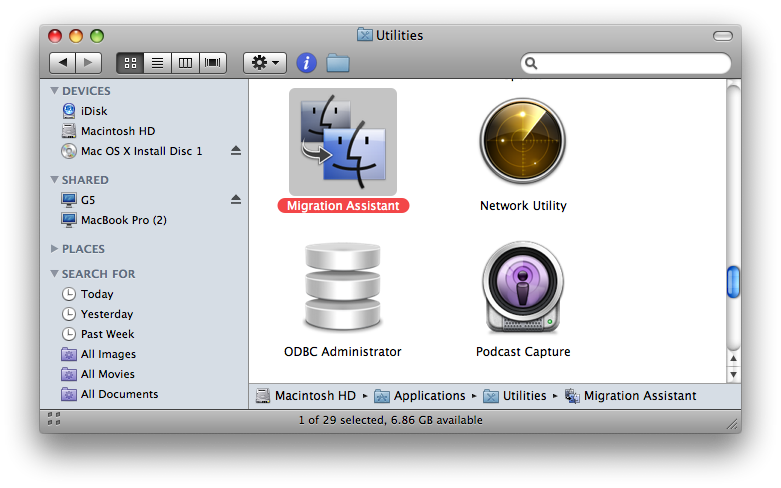Click the window zoom green button
Screen dimensions: 781x488
tap(97, 36)
